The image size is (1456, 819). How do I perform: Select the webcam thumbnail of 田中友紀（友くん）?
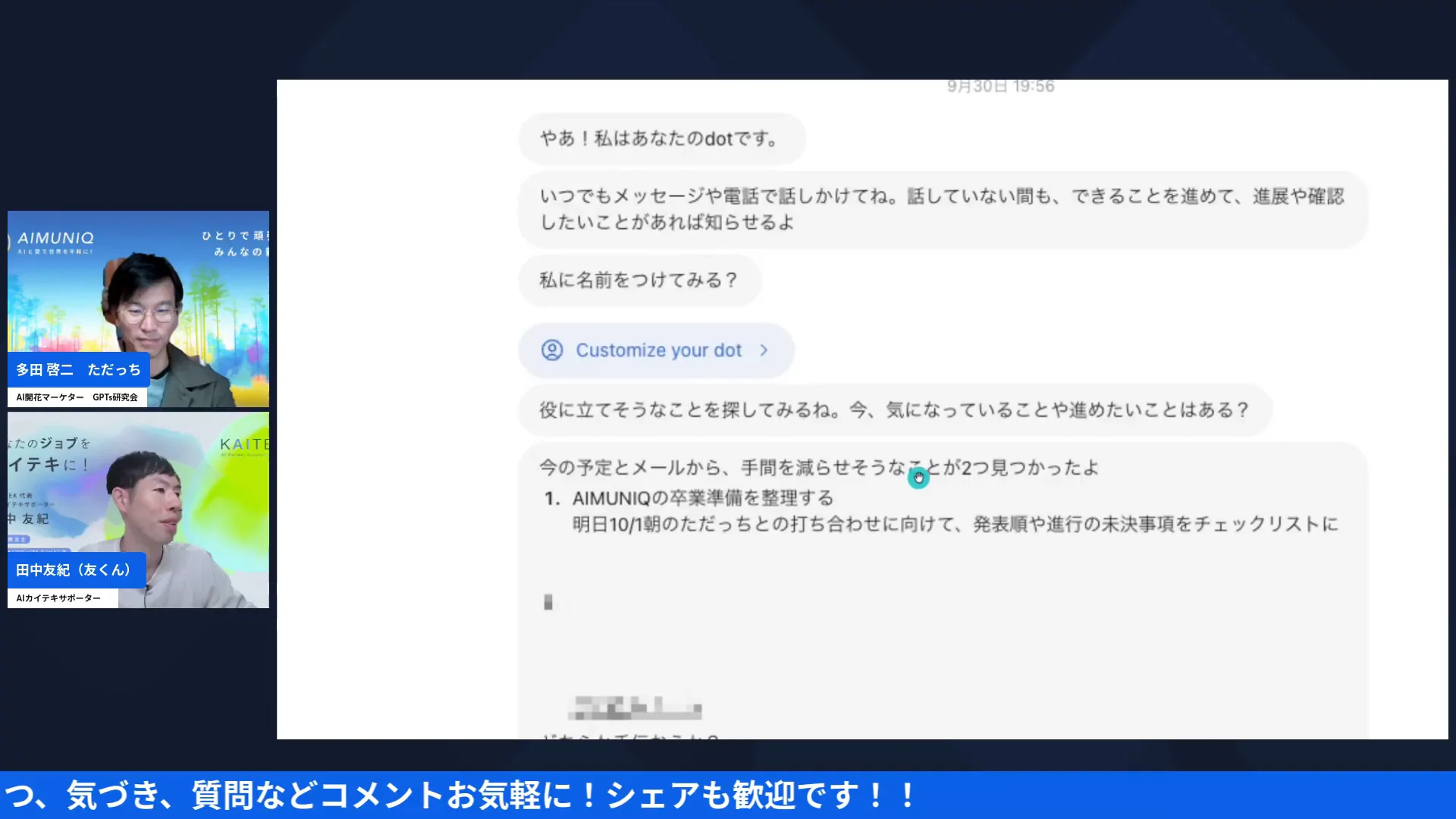(x=138, y=510)
